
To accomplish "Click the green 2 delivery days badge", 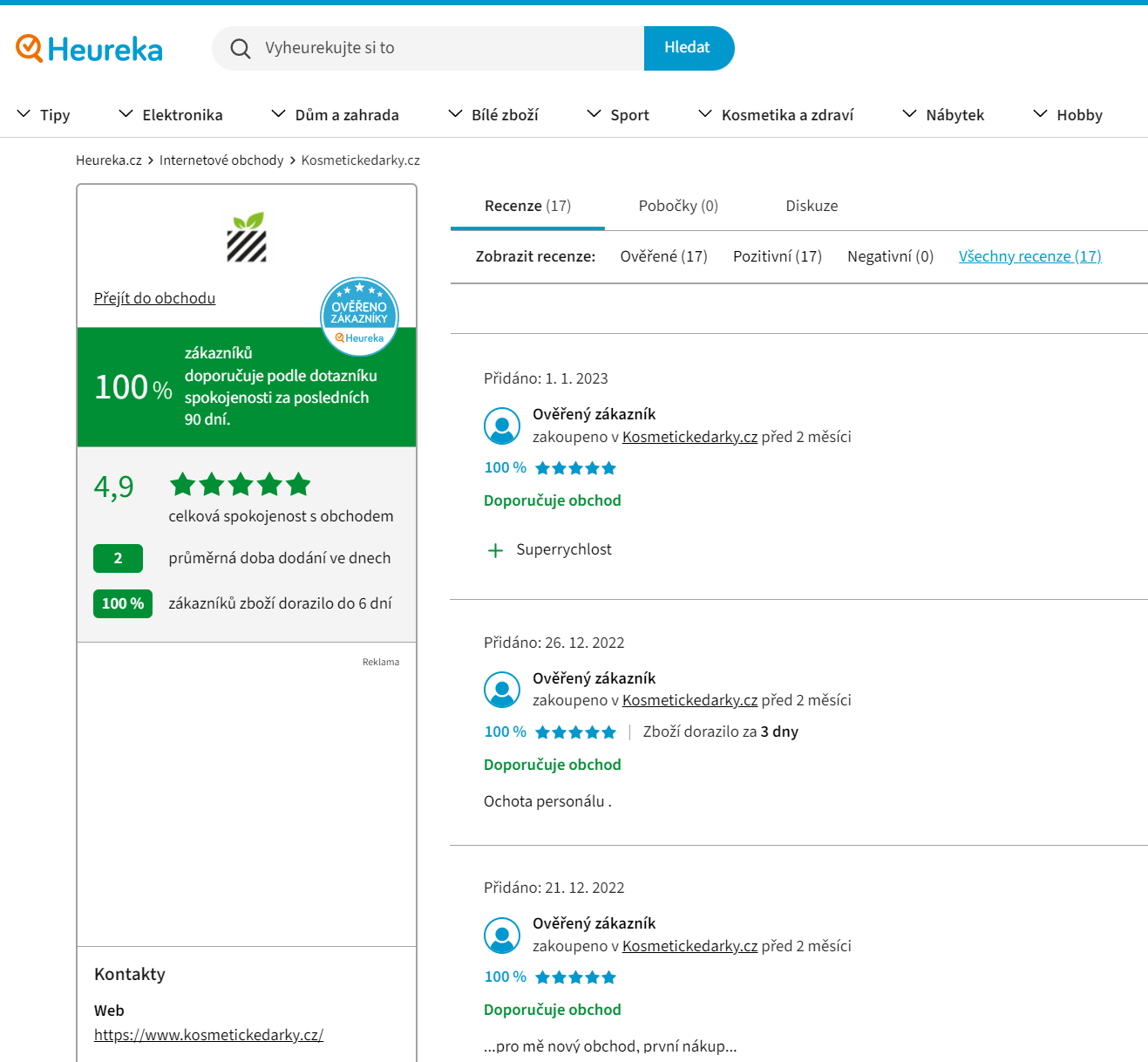I will coord(118,558).
